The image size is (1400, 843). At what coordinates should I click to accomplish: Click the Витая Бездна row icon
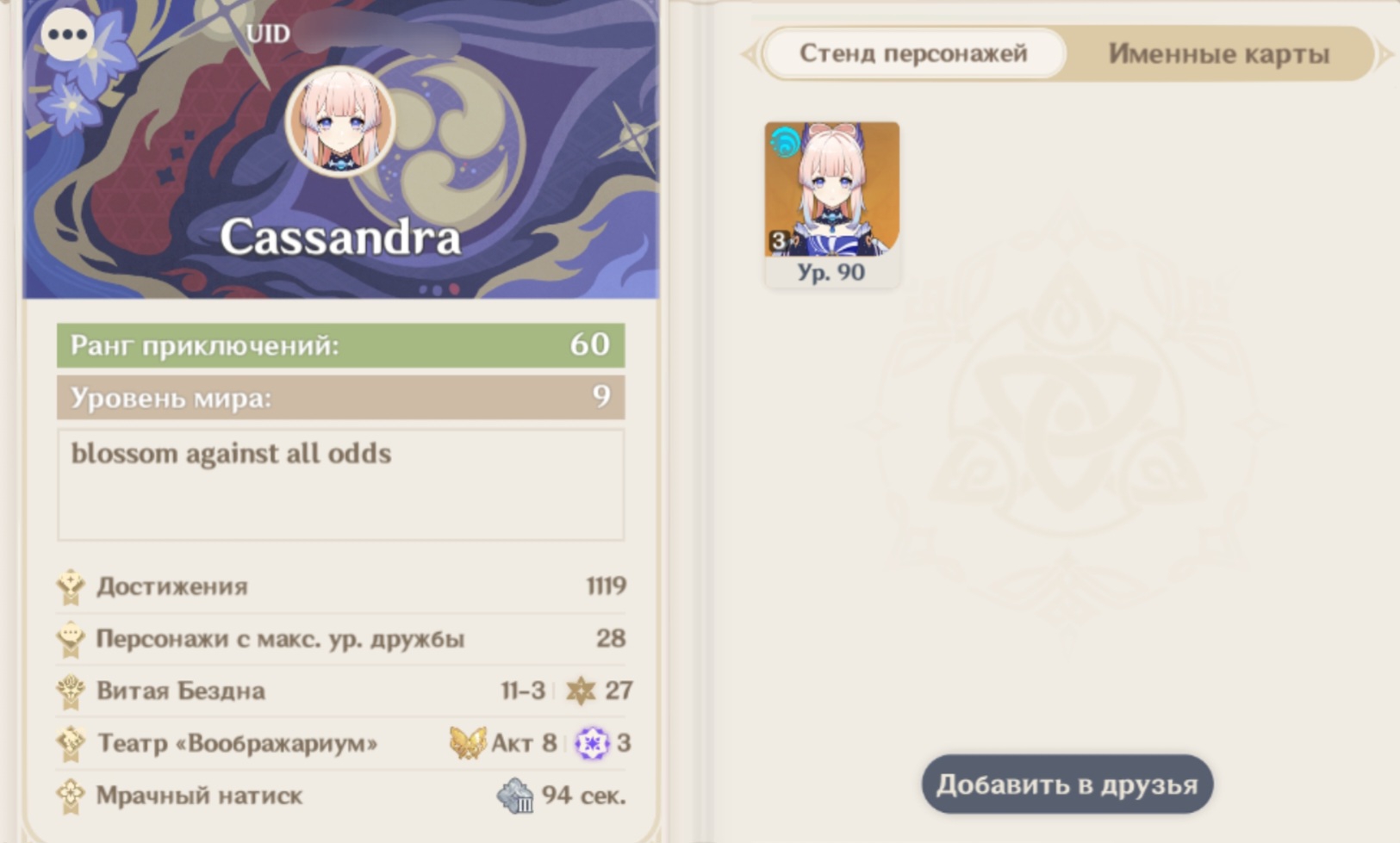(x=72, y=691)
